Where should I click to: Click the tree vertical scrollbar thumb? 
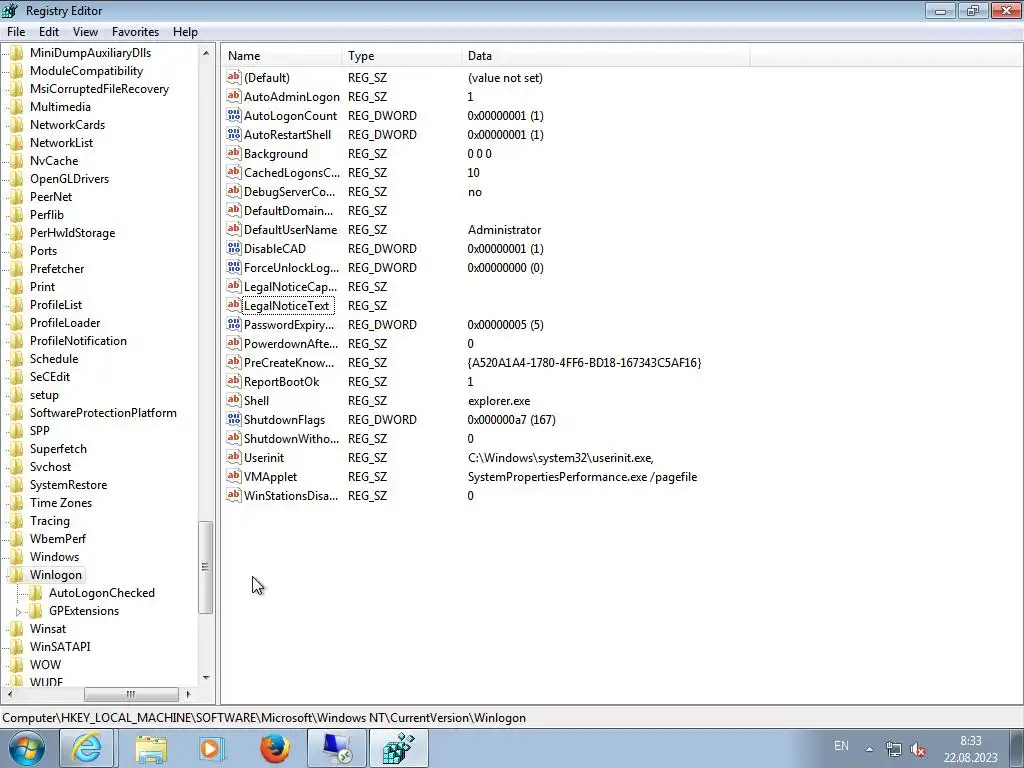(206, 567)
